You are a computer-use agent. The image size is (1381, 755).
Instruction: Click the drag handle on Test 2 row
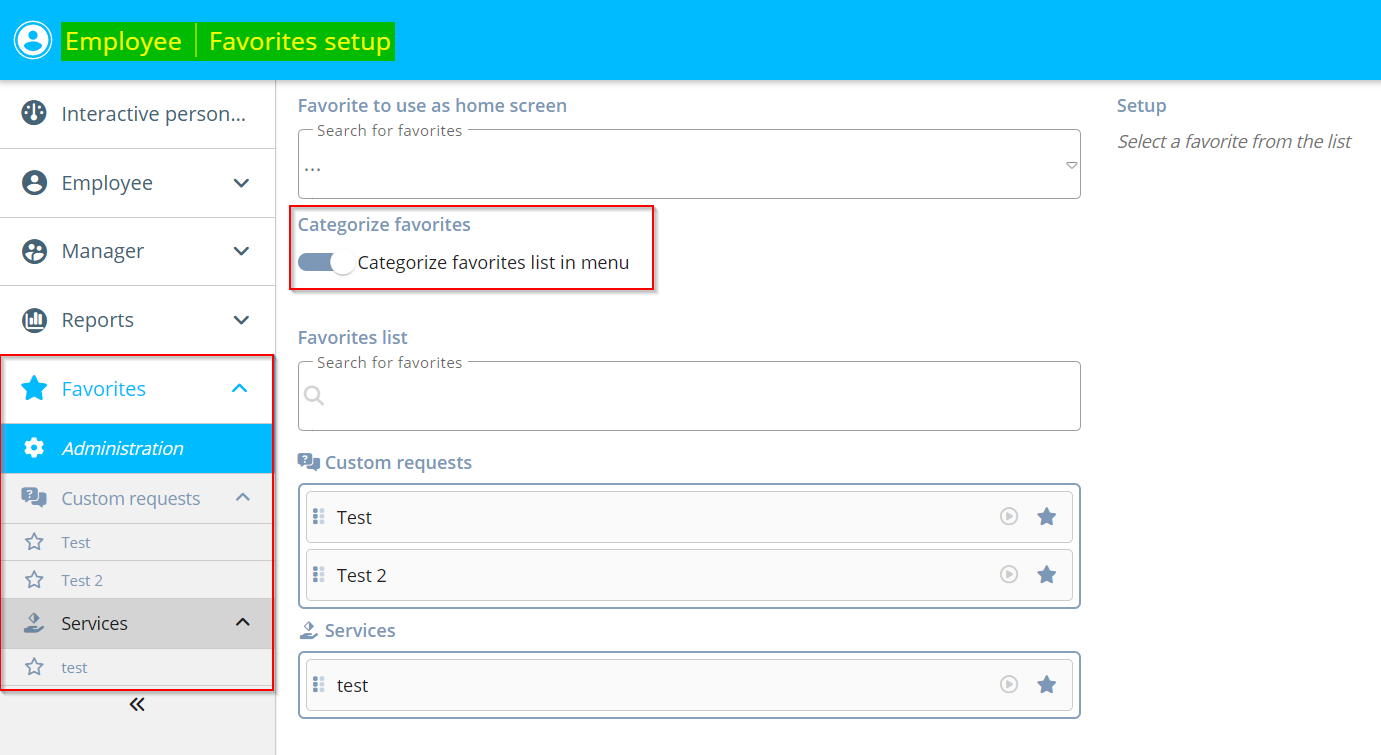pyautogui.click(x=319, y=575)
